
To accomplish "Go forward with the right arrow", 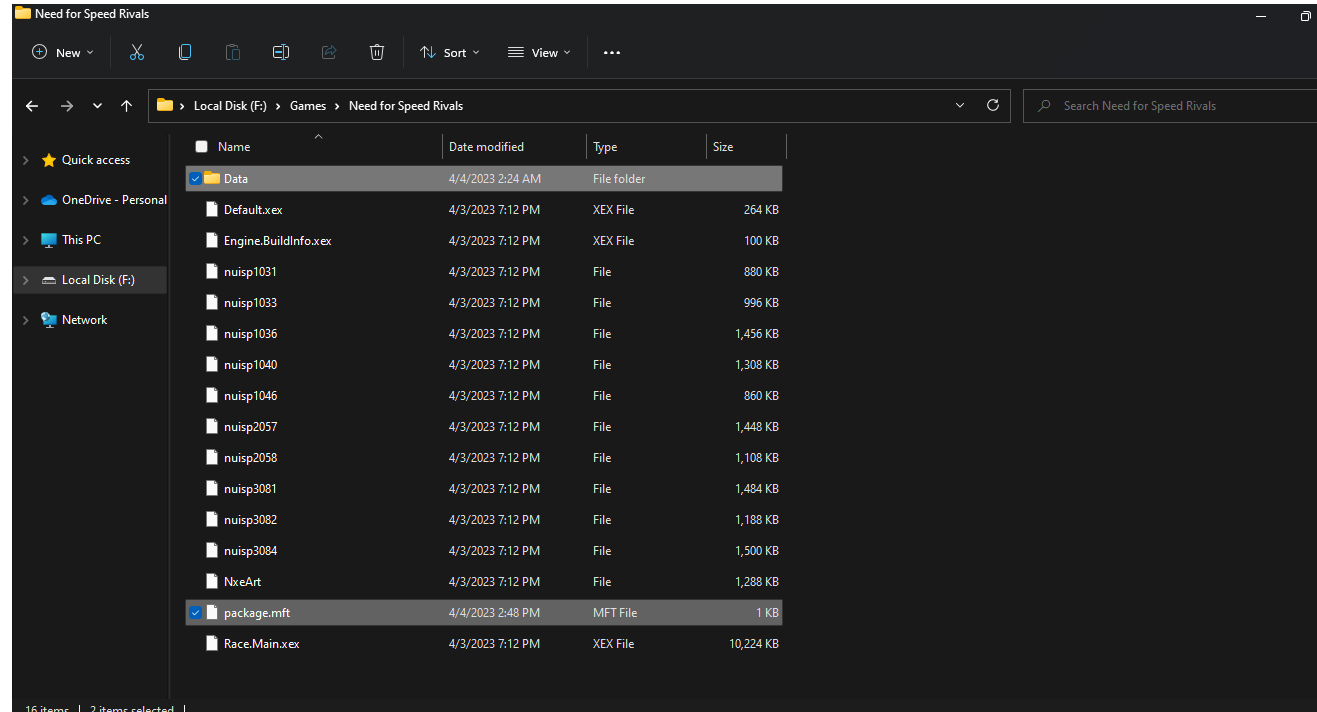I will (67, 106).
